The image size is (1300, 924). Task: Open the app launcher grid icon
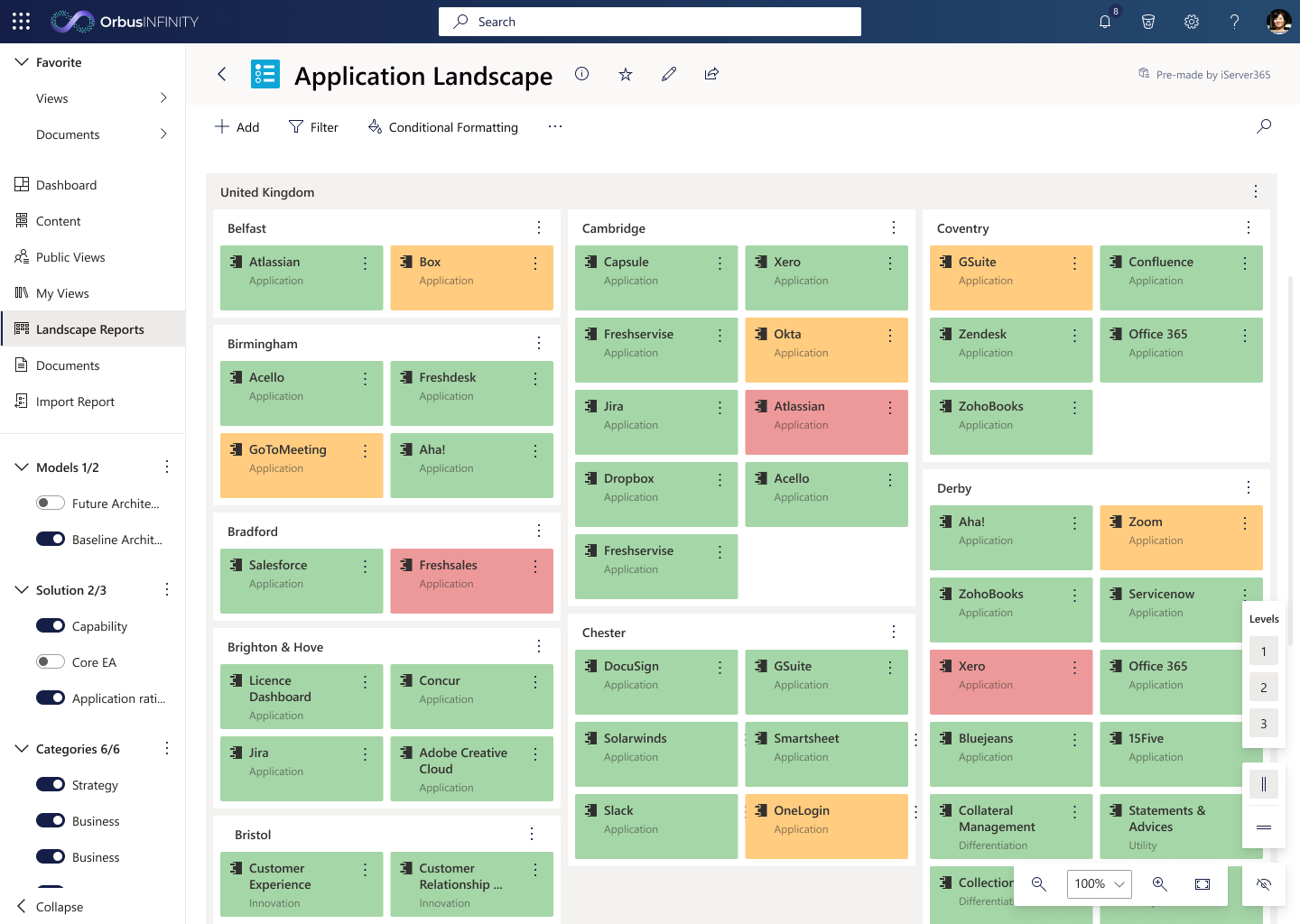click(22, 22)
